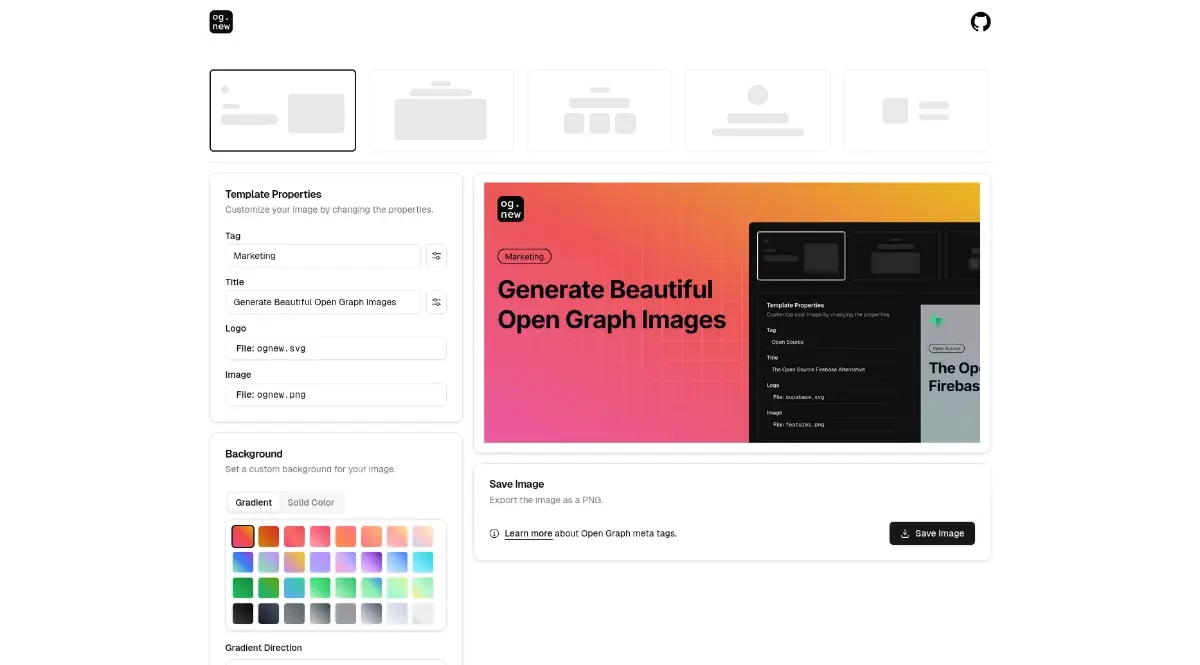
Task: Click the Logo file field ognew.svg
Action: [335, 348]
